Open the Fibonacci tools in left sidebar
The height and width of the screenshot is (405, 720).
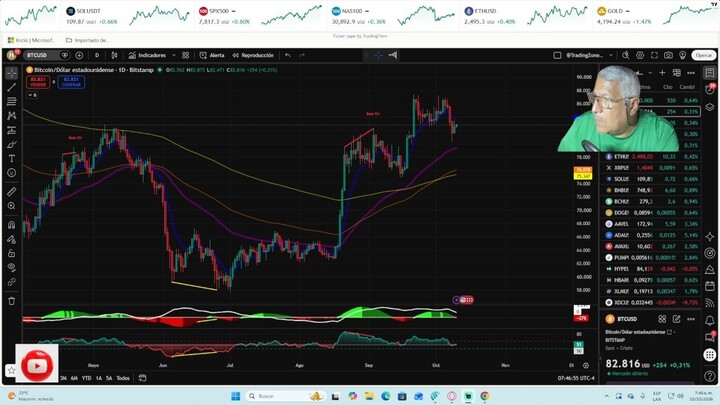point(11,101)
